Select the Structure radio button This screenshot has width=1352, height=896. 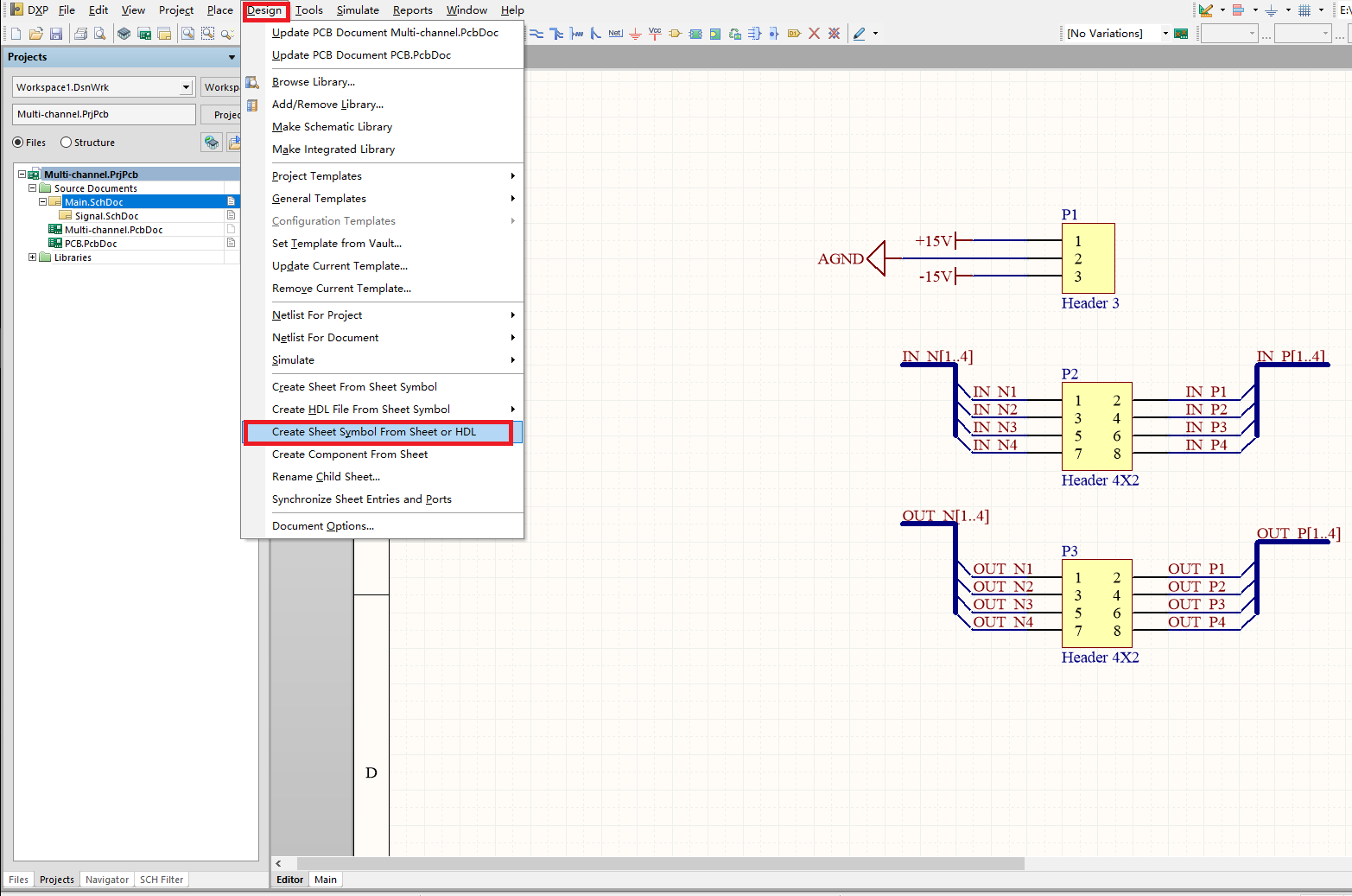point(67,143)
